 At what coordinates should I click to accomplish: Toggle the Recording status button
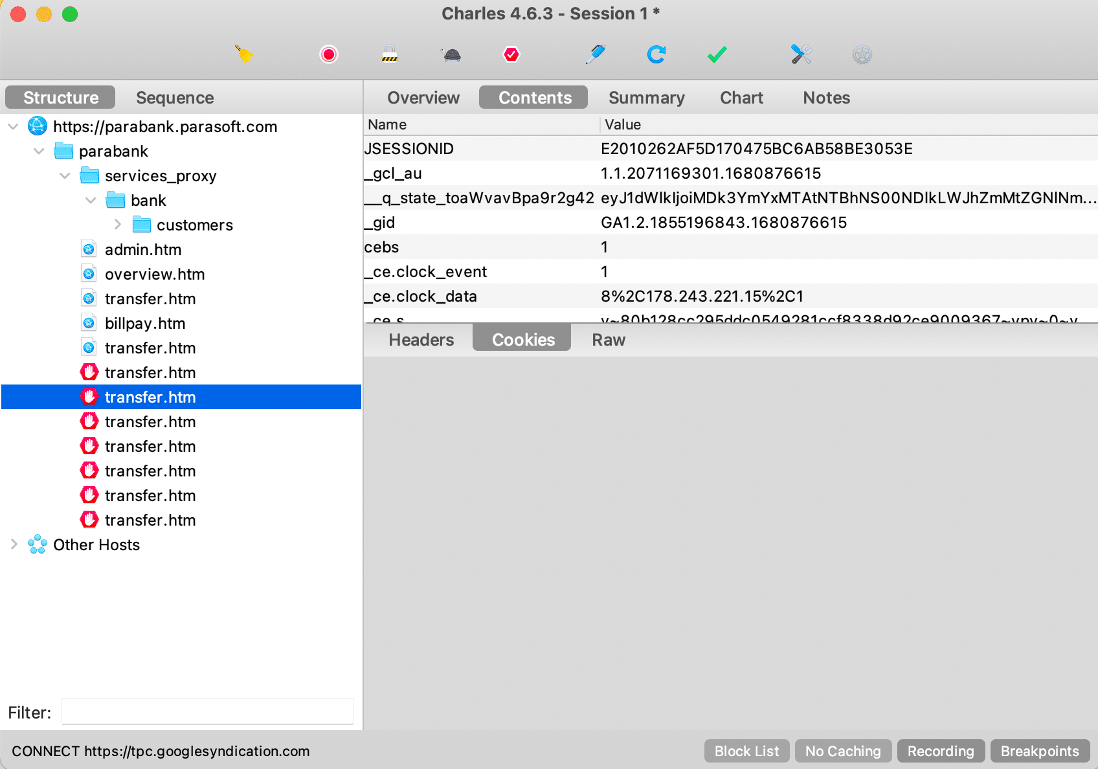(940, 751)
